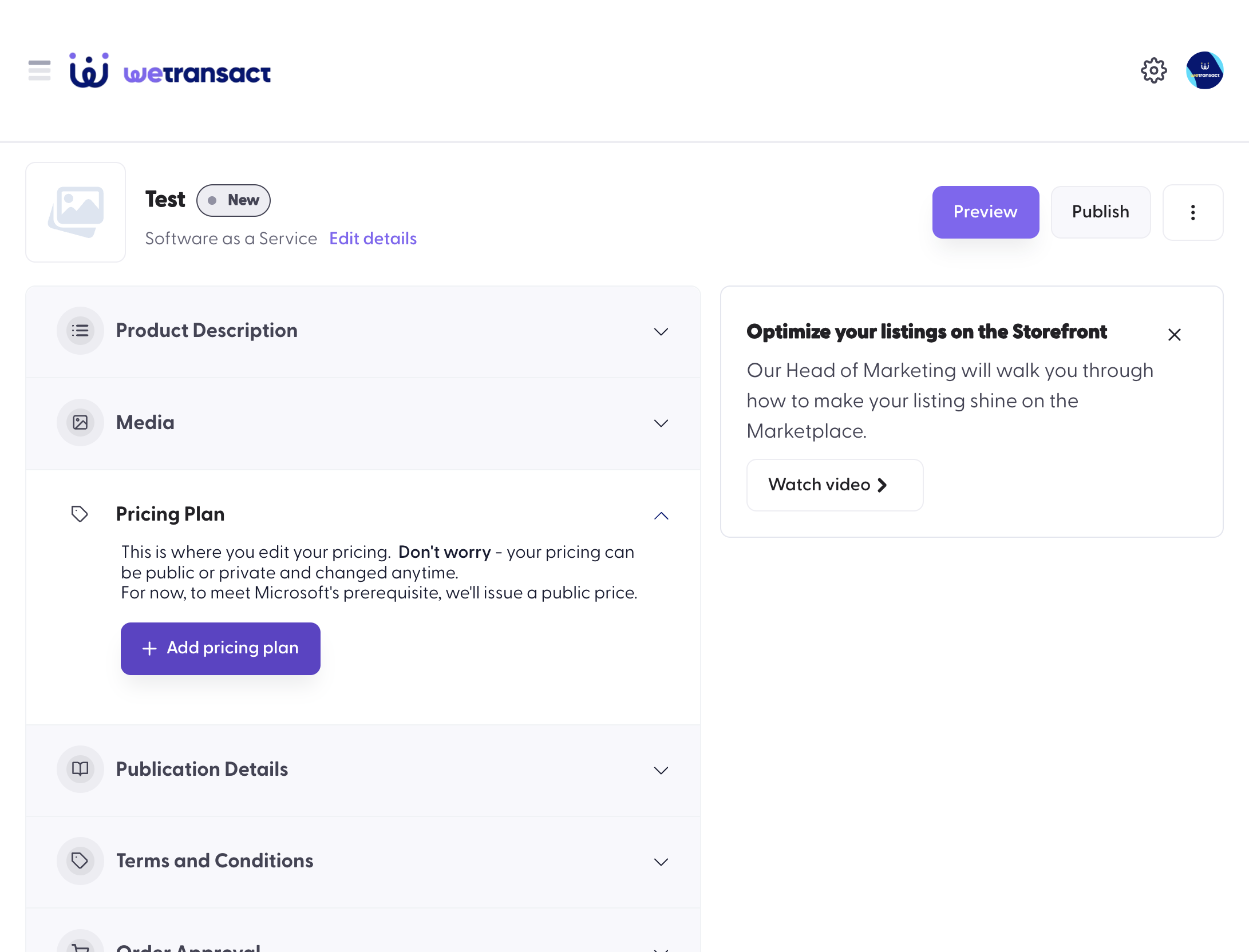Open the three-dot more options menu

[x=1193, y=212]
